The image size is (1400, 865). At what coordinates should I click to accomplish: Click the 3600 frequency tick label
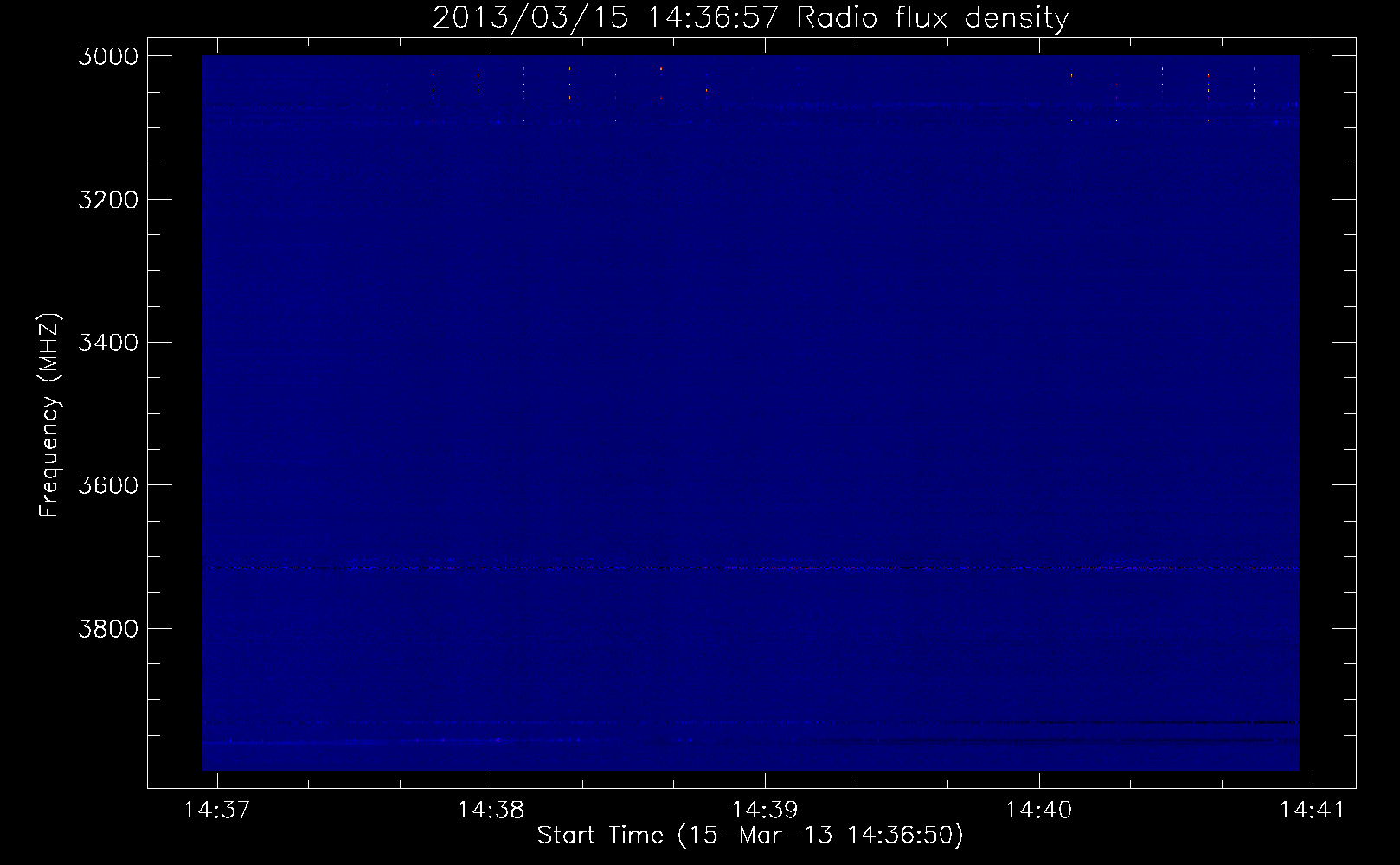(108, 485)
